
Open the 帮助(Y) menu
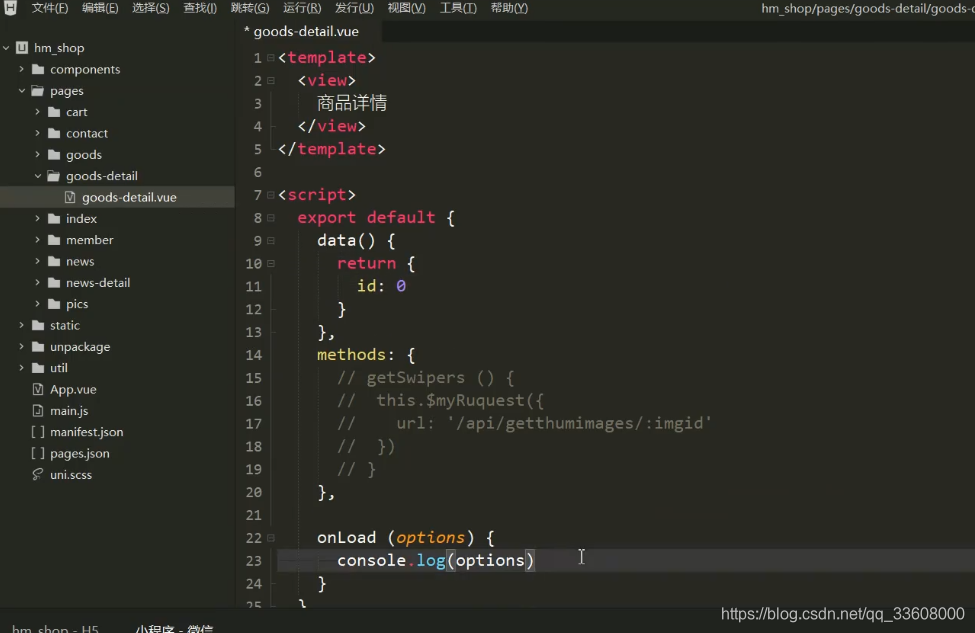509,8
